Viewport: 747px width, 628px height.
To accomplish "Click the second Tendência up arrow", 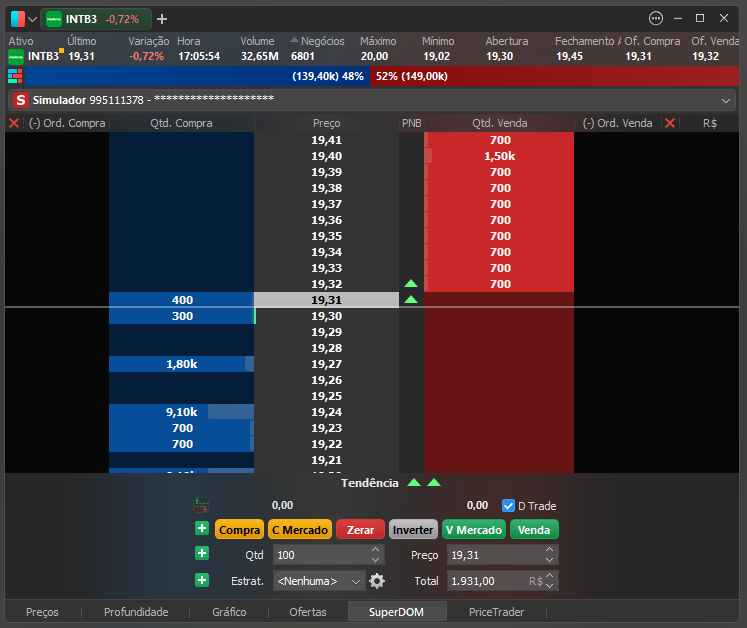I will pos(434,483).
